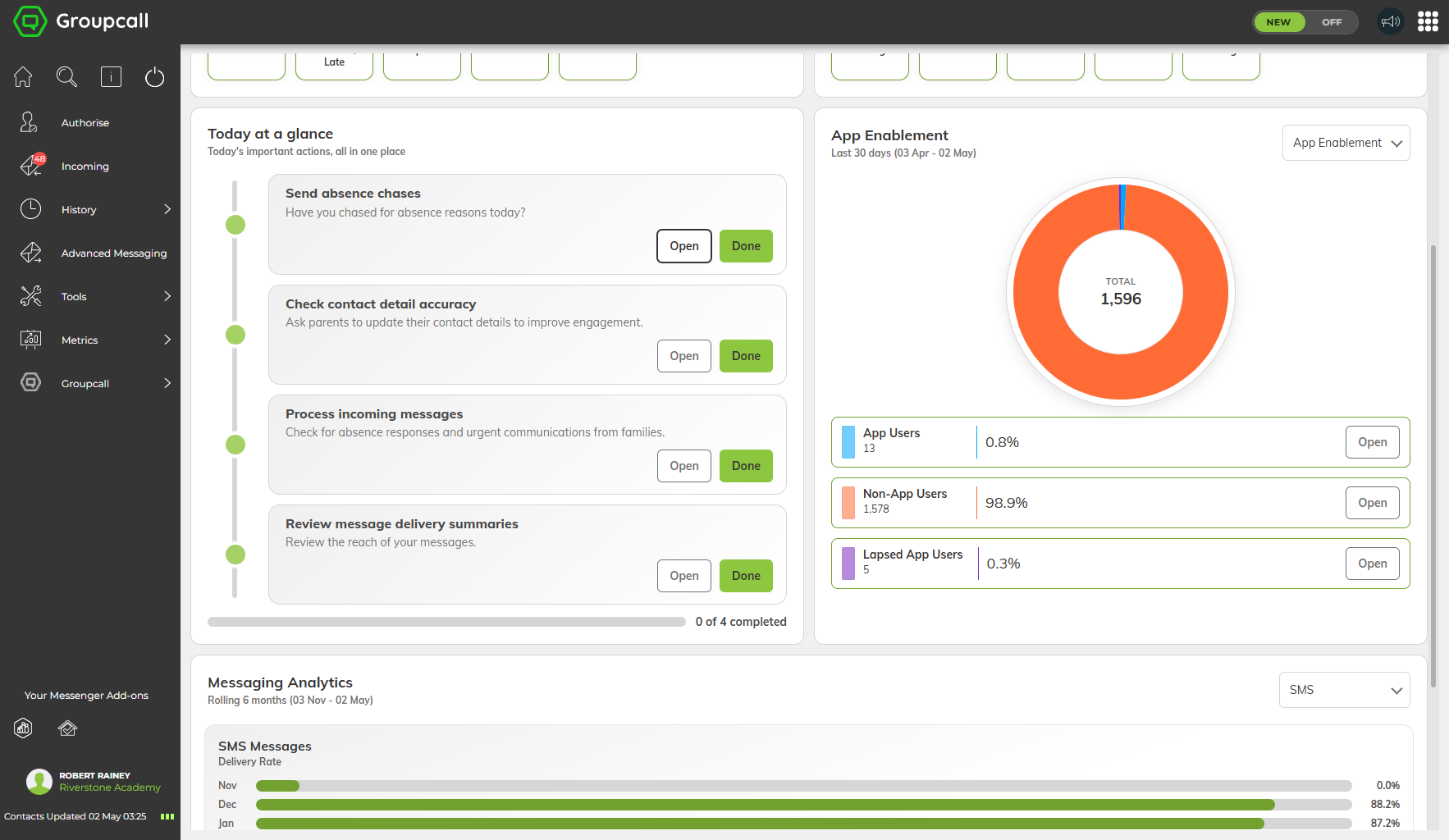The image size is (1449, 840).
Task: Click the History clock icon
Action: point(30,209)
